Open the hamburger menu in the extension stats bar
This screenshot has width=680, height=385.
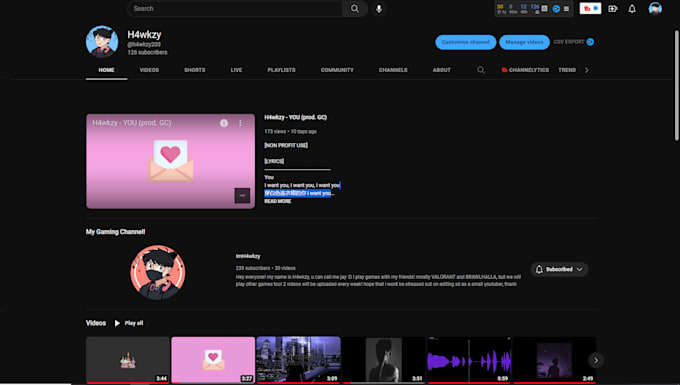click(566, 8)
